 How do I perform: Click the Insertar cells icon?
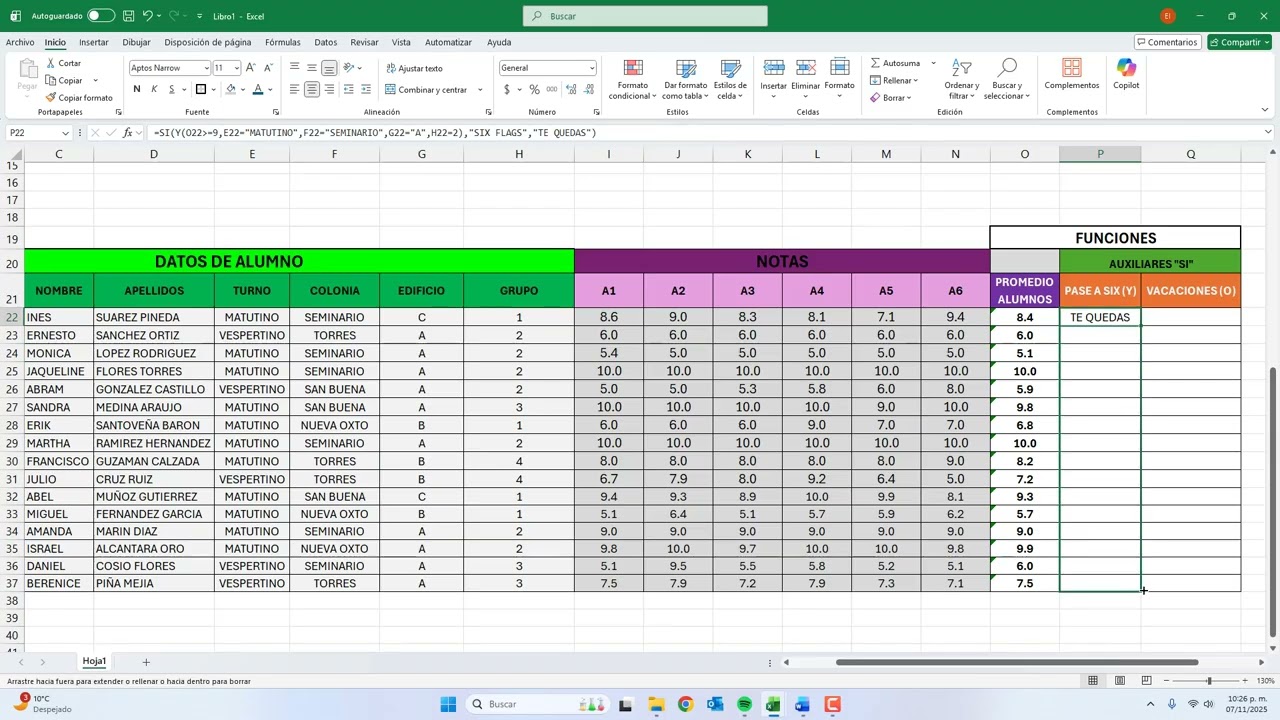[x=774, y=68]
